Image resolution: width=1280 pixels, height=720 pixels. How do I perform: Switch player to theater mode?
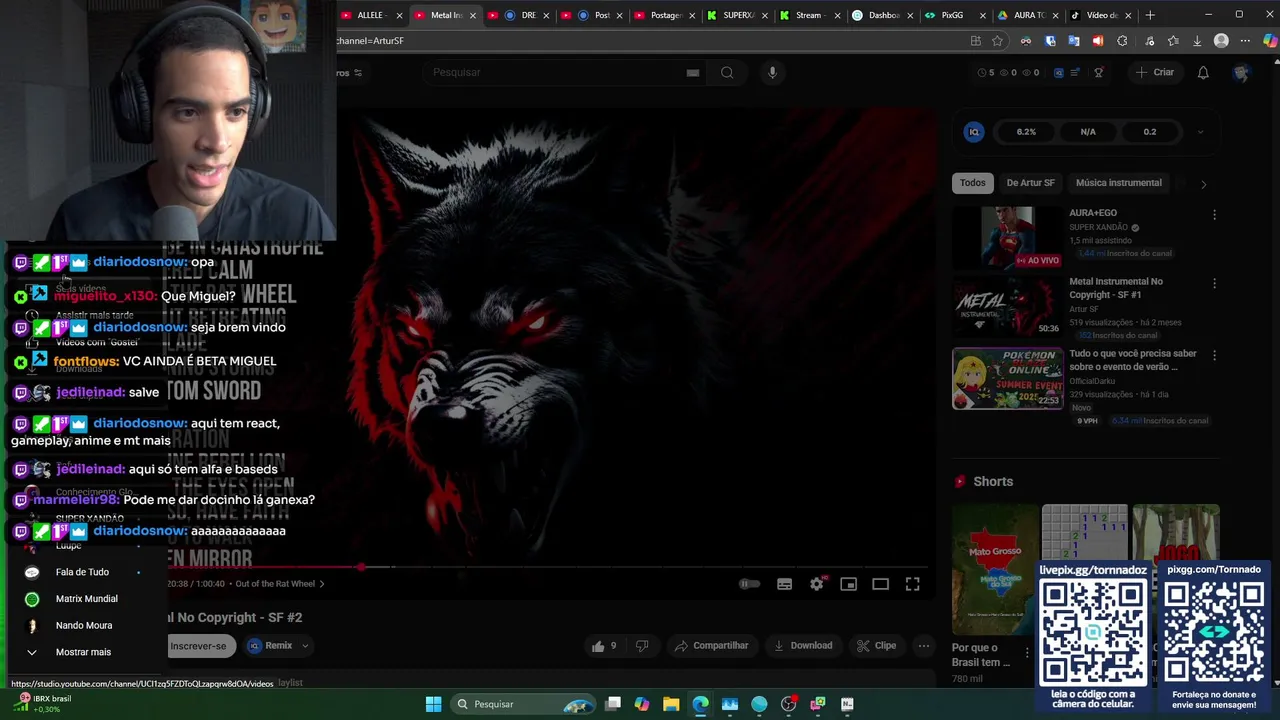(x=880, y=584)
